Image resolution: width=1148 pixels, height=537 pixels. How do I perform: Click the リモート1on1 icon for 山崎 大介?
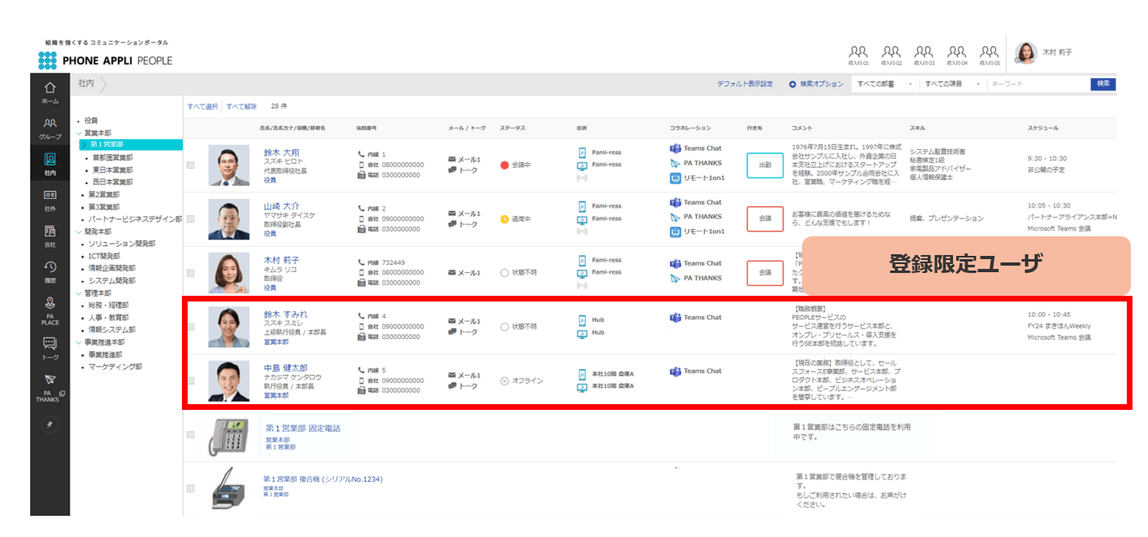[x=676, y=232]
